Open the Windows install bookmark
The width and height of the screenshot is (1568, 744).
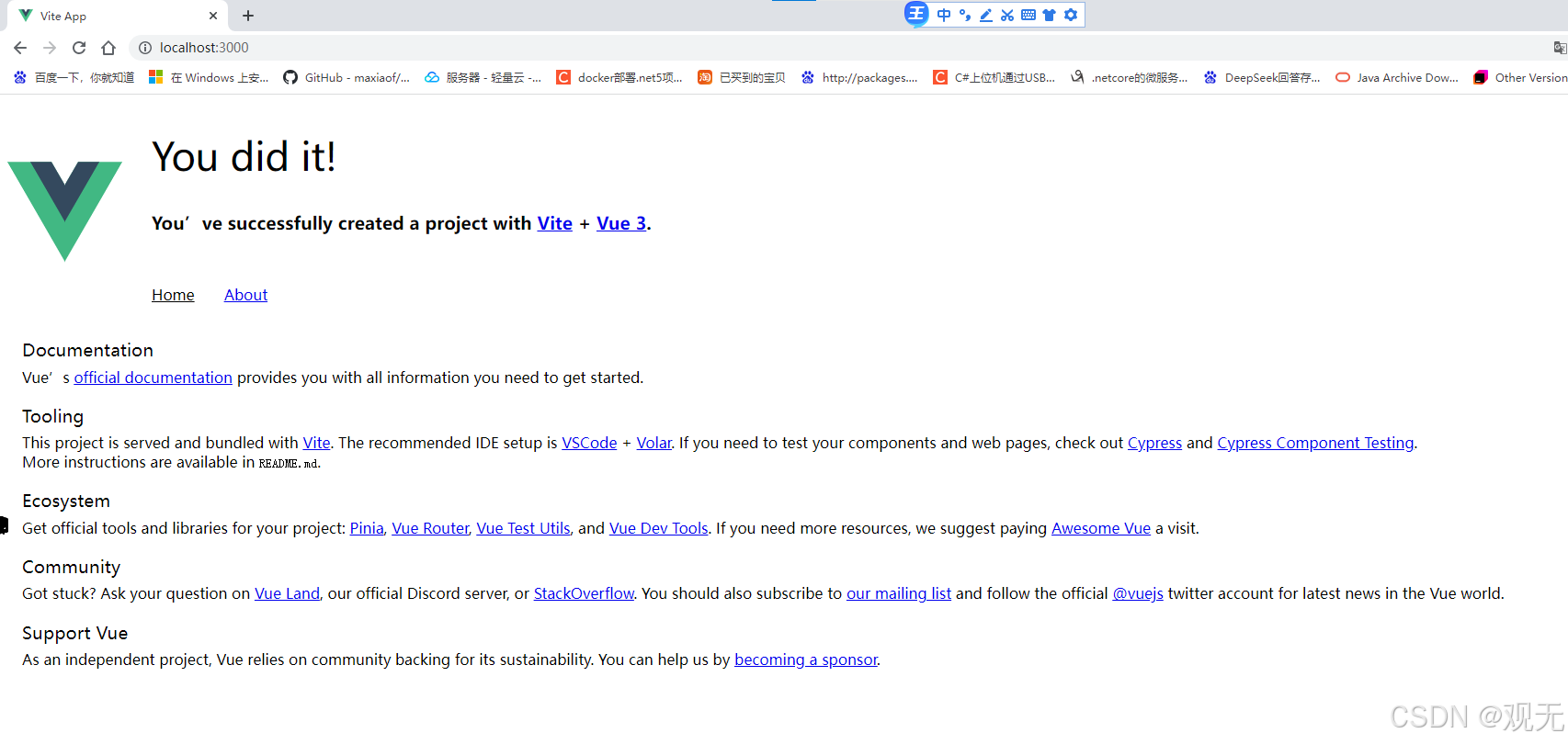(x=209, y=78)
